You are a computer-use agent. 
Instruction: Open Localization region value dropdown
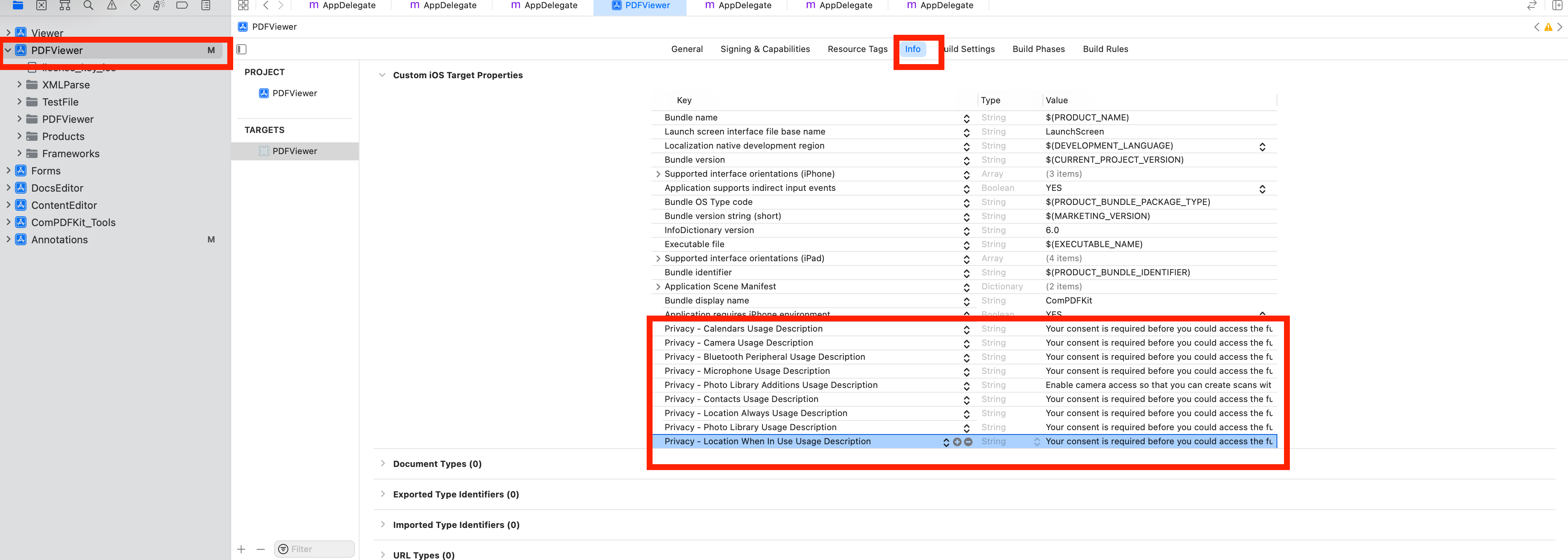[x=1262, y=147]
